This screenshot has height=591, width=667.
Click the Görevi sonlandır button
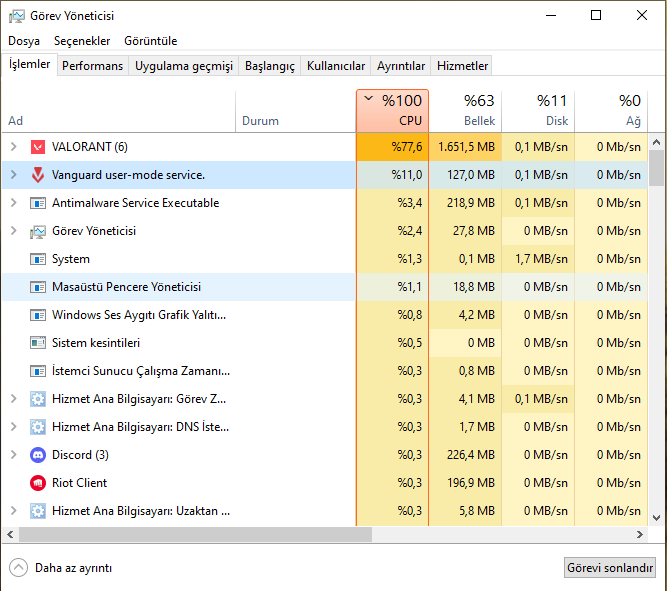click(x=610, y=568)
